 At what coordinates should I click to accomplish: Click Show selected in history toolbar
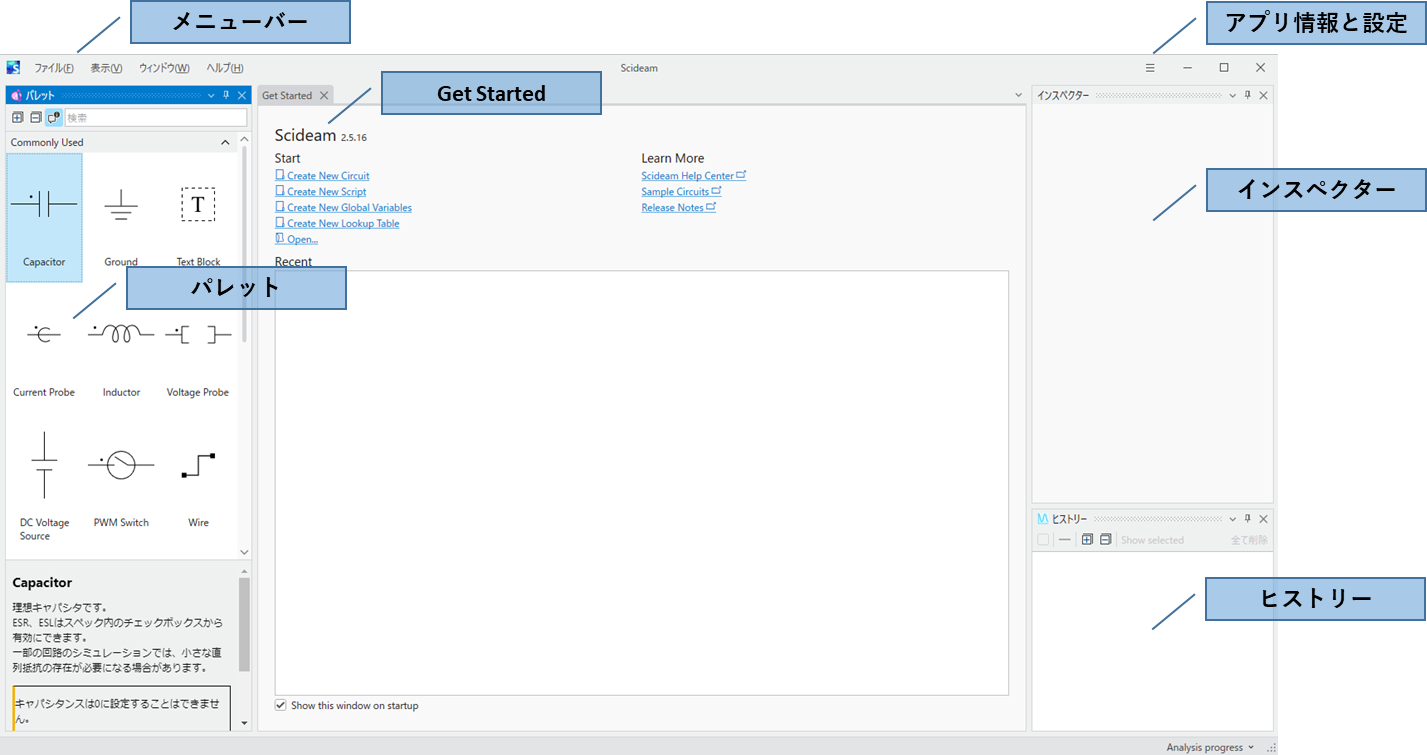(x=1152, y=540)
